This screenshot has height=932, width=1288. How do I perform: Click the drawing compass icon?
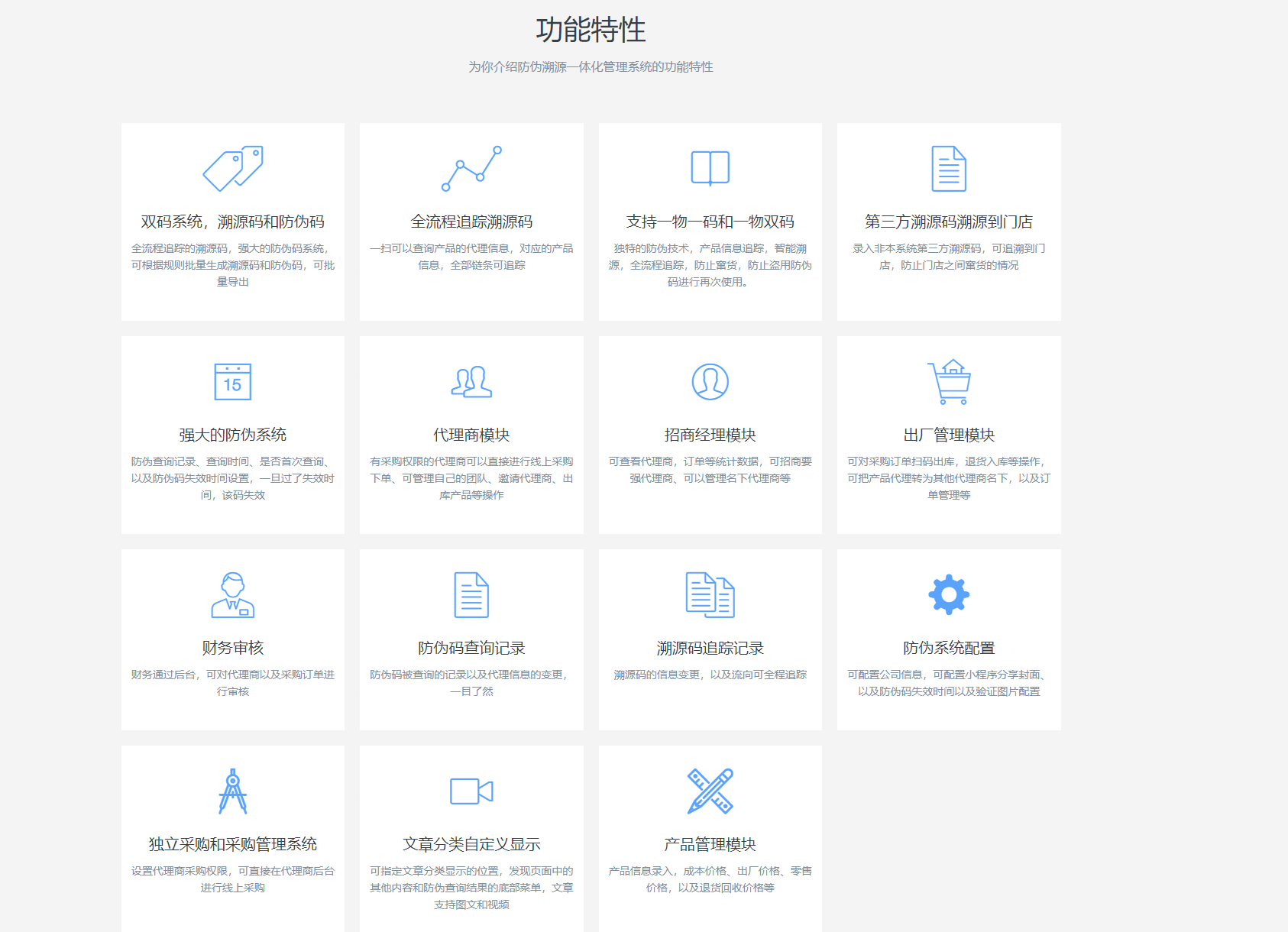click(x=233, y=791)
